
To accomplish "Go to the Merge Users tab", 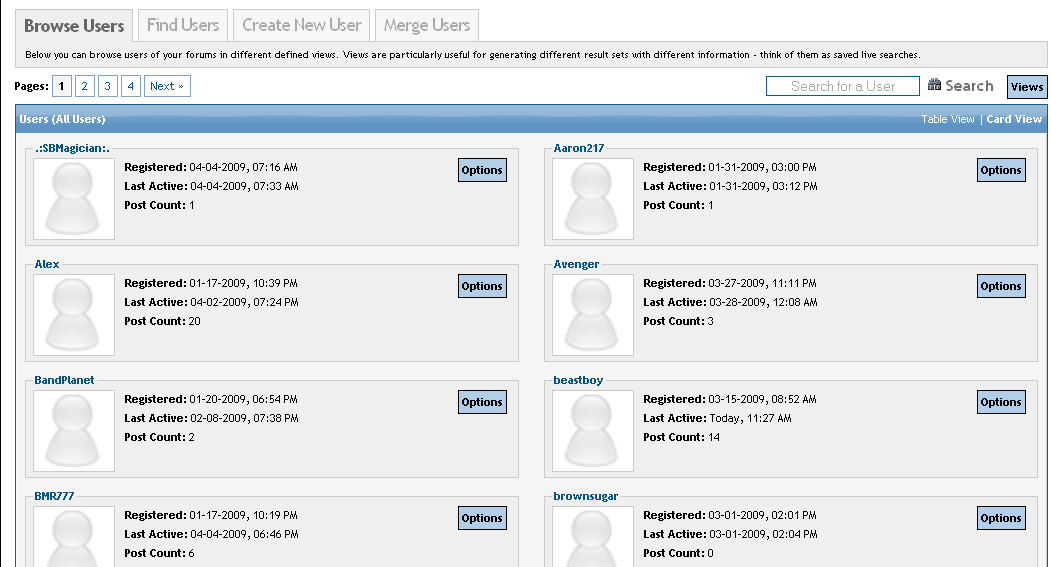I will click(x=427, y=25).
